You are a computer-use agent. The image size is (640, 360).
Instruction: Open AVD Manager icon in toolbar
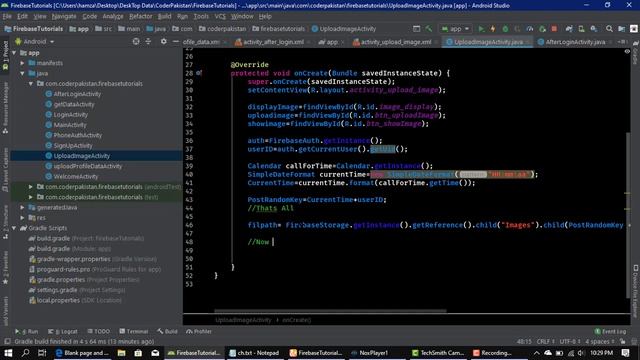click(581, 29)
